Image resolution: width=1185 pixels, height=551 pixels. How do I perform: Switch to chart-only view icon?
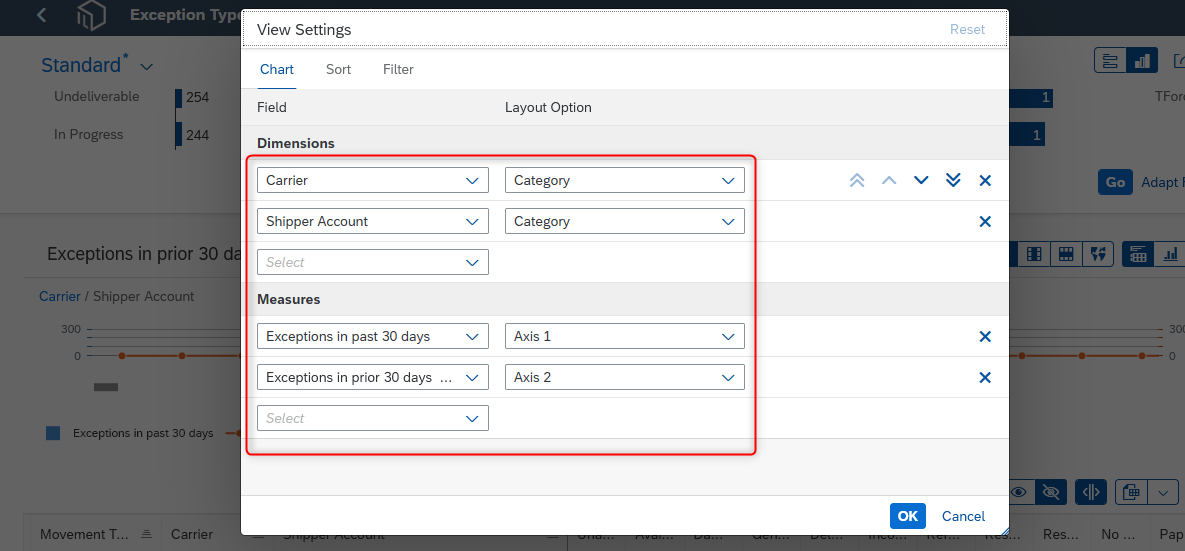(1170, 255)
